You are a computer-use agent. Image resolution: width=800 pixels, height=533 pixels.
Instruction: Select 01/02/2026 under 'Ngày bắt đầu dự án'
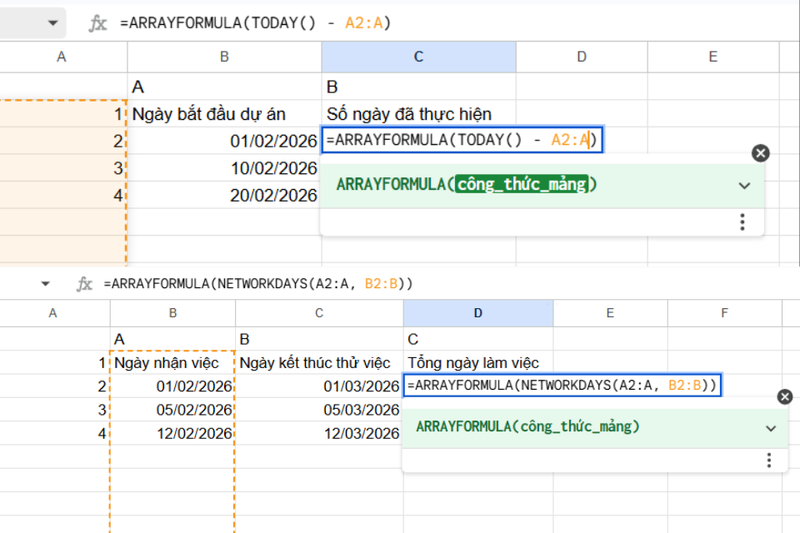click(224, 141)
